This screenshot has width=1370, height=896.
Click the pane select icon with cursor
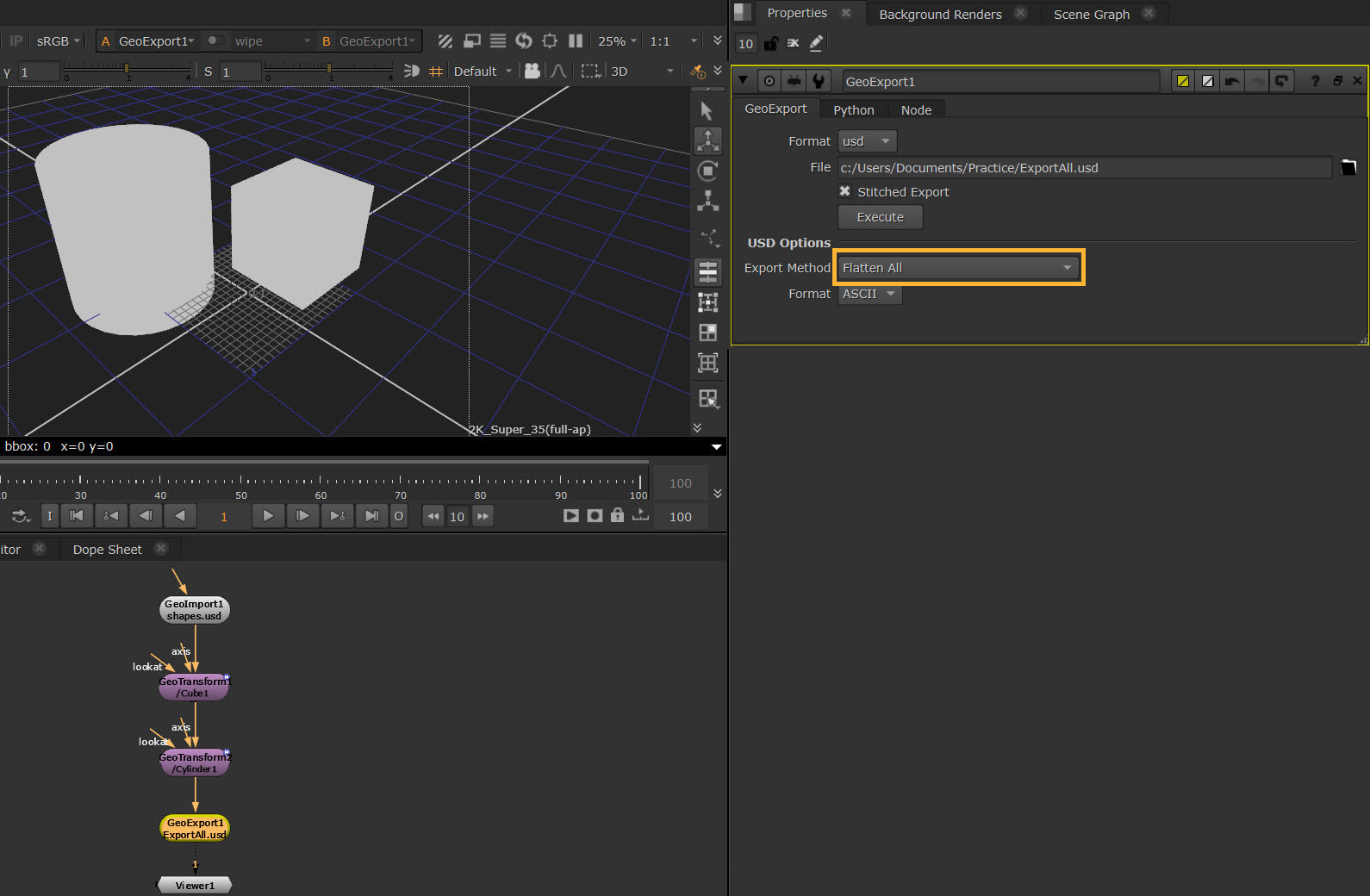pyautogui.click(x=707, y=398)
